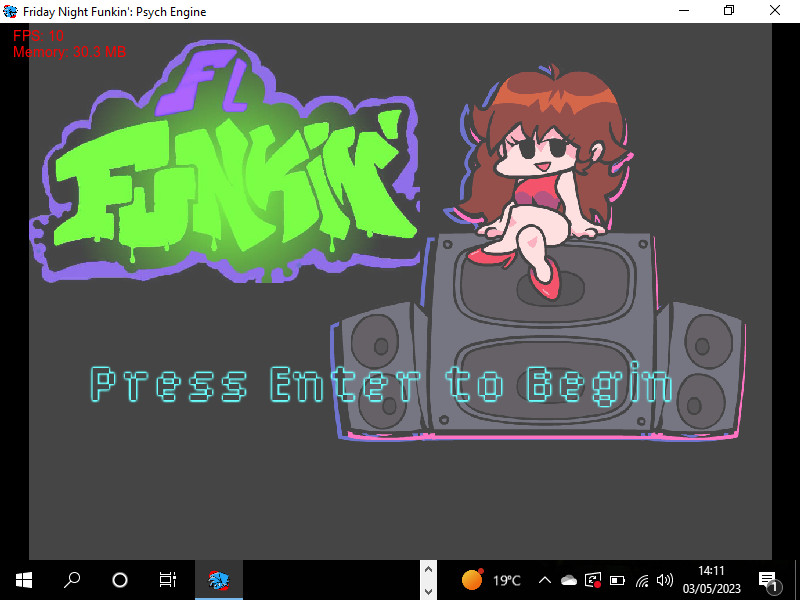Click the window title "Friday Night Funkin': Psych Engine"
The width and height of the screenshot is (800, 600).
[115, 12]
